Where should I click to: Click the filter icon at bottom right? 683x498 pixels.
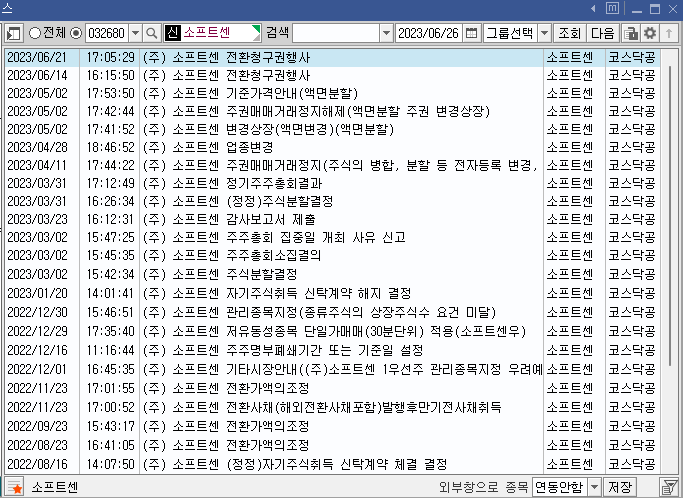point(669,487)
